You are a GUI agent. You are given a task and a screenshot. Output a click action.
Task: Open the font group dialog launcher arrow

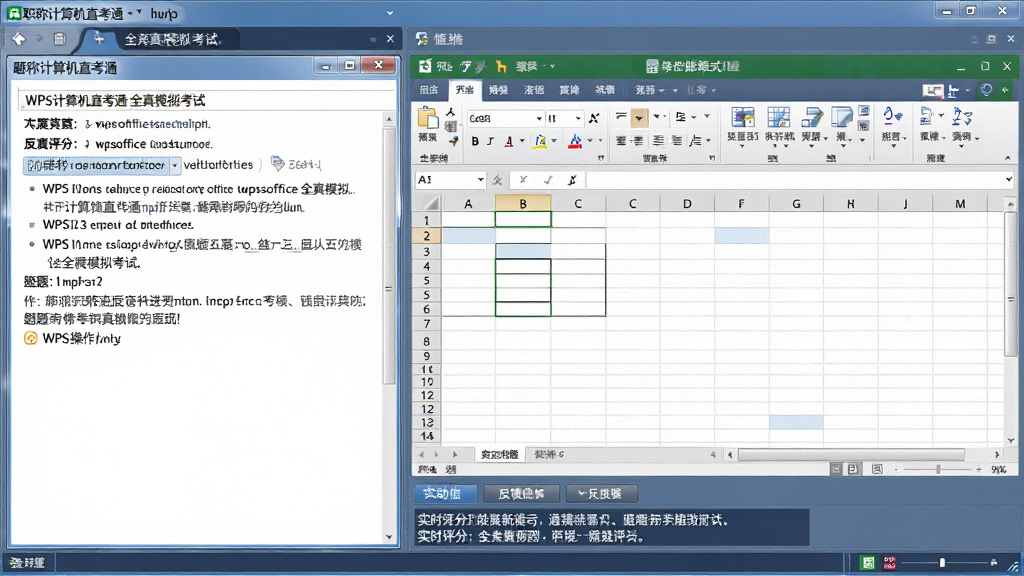pos(601,158)
